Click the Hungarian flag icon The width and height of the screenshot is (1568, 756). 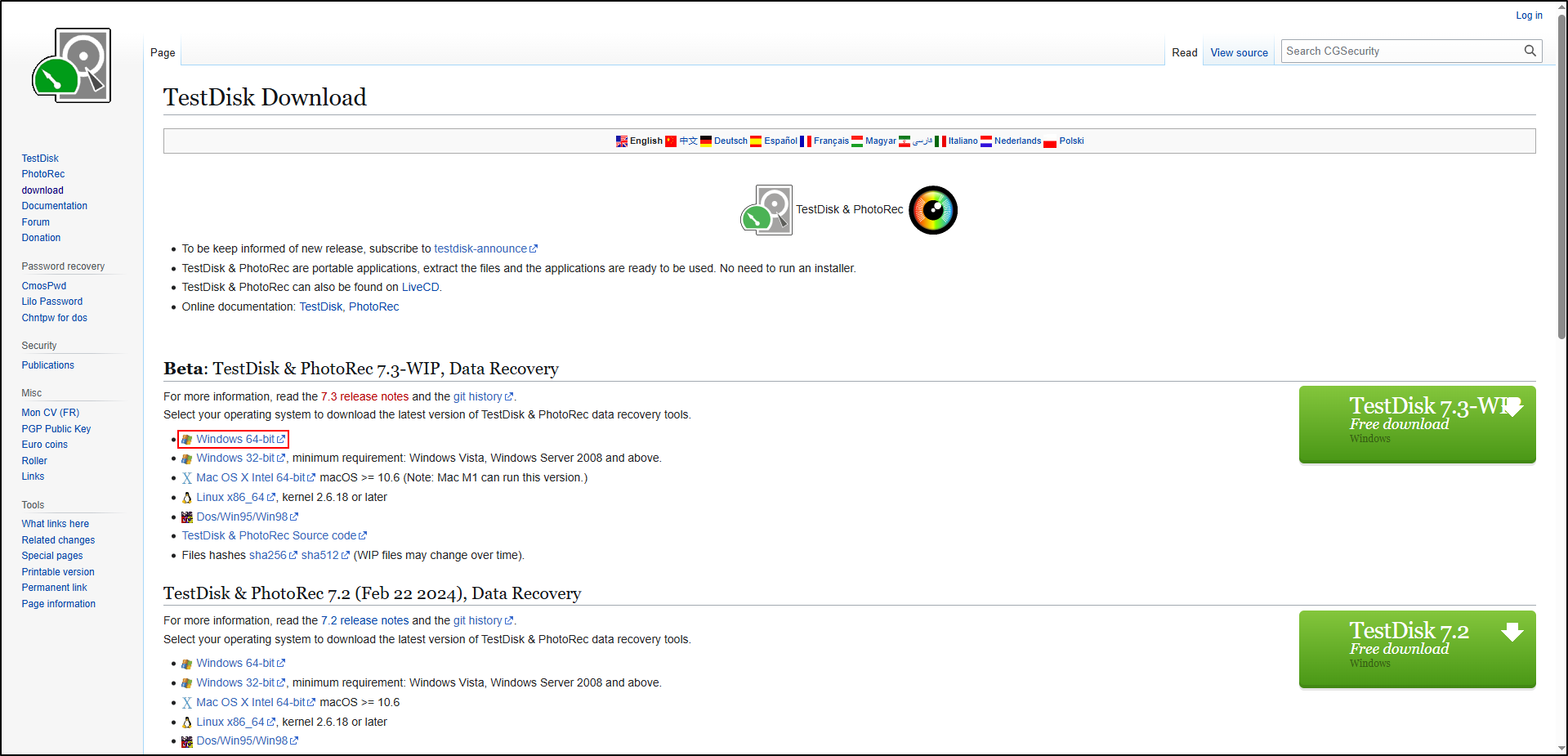click(857, 141)
